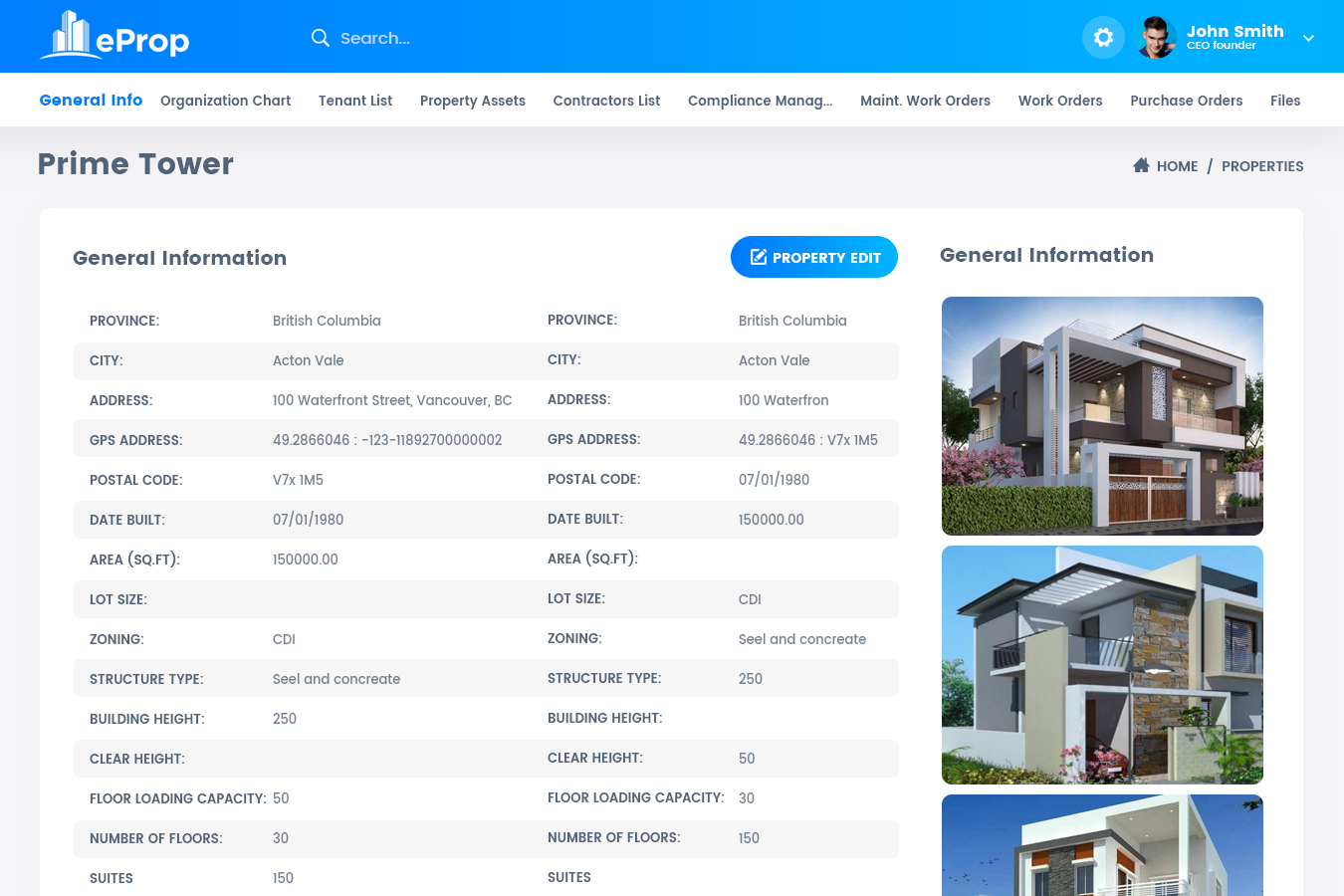Open the Organization Chart tab
This screenshot has height=896, width=1344.
point(226,101)
